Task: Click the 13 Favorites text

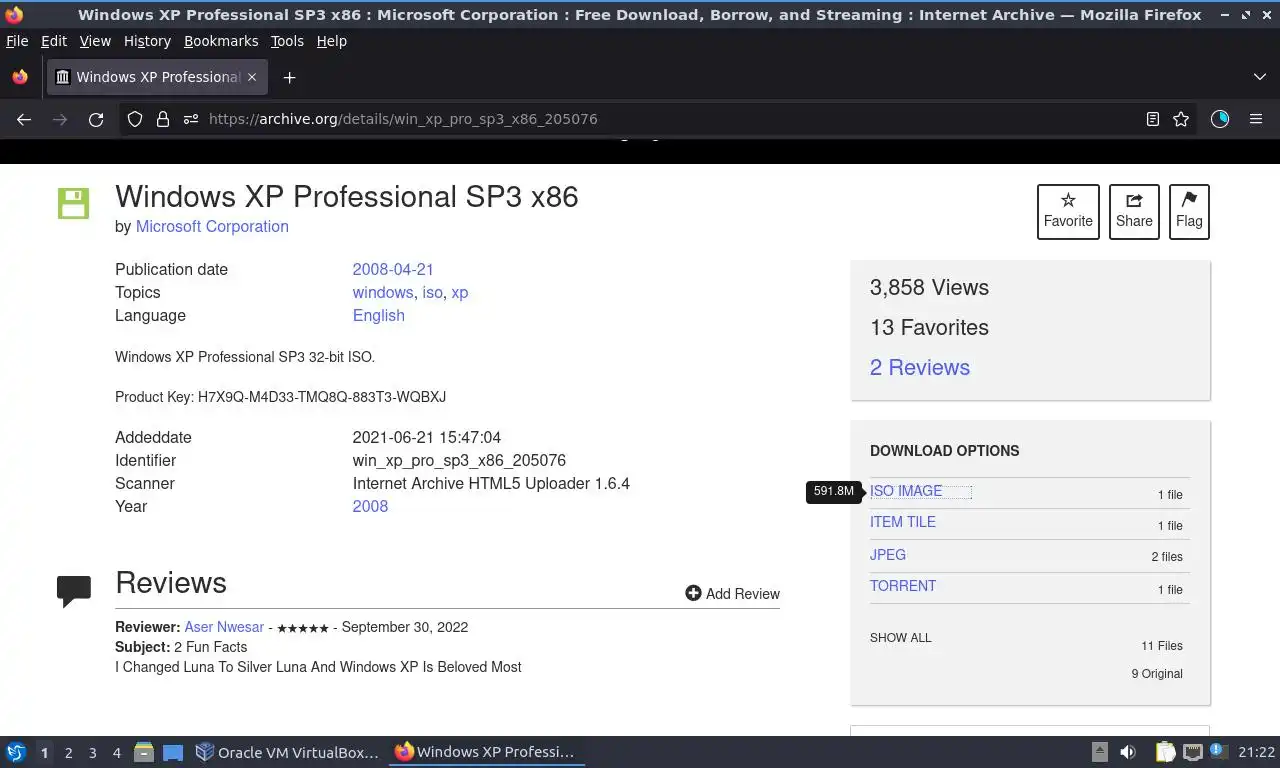Action: tap(929, 327)
